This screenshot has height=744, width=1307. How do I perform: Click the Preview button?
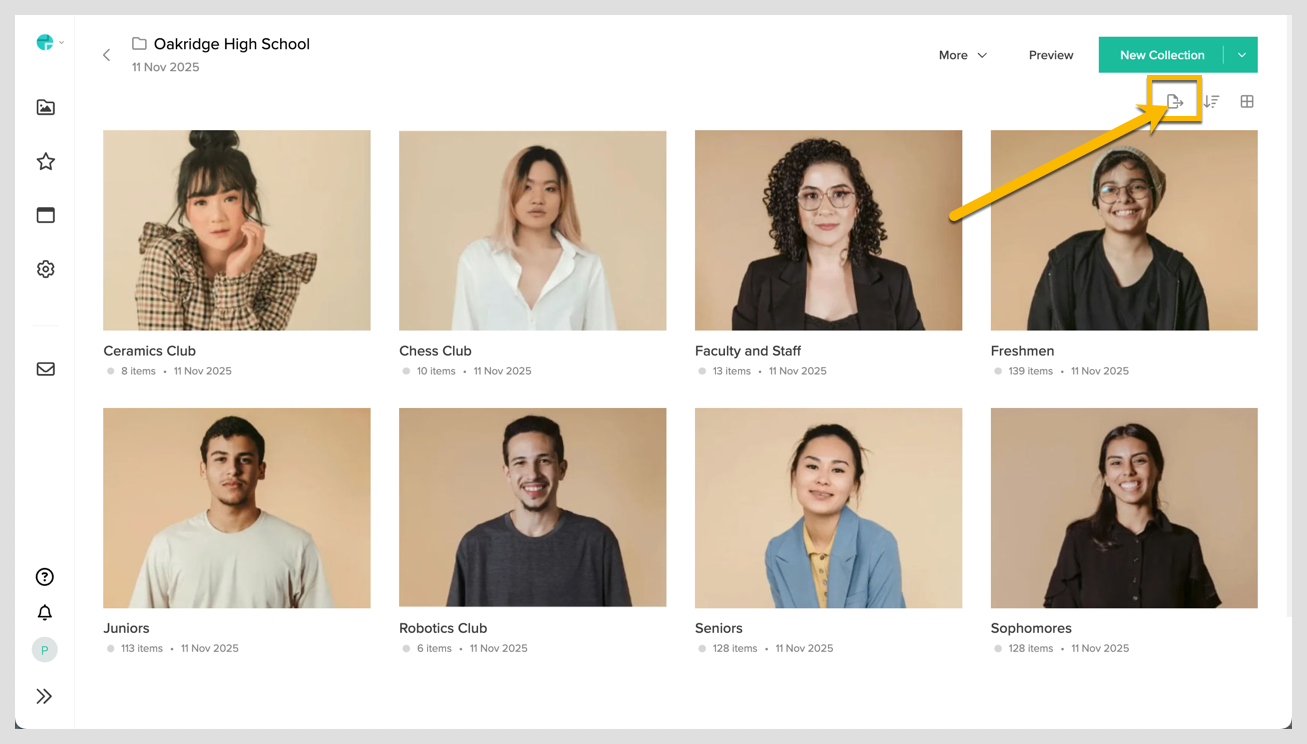(1051, 55)
